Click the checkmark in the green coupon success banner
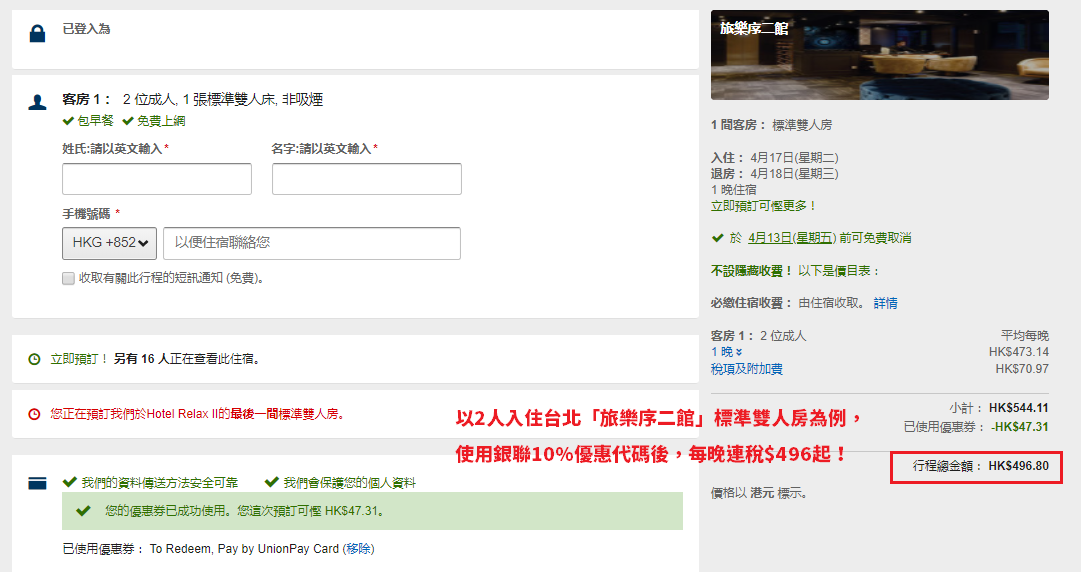 [83, 511]
